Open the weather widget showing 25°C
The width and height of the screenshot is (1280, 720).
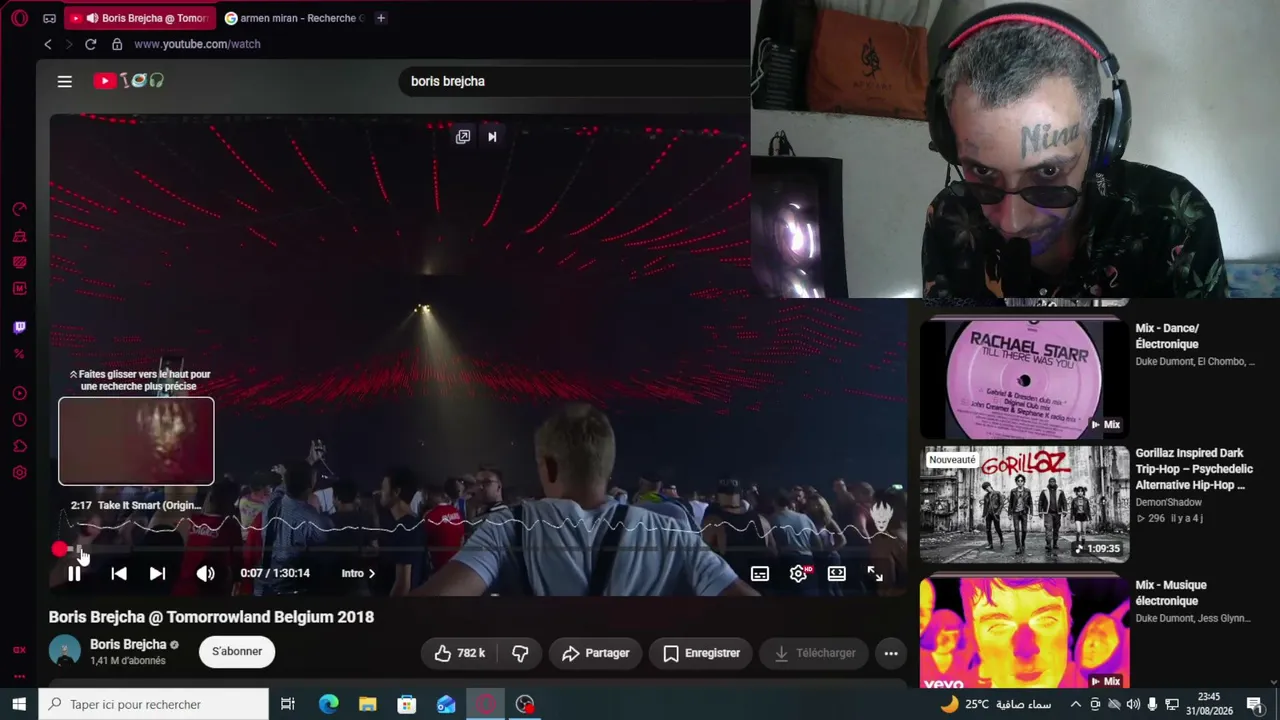(x=995, y=704)
